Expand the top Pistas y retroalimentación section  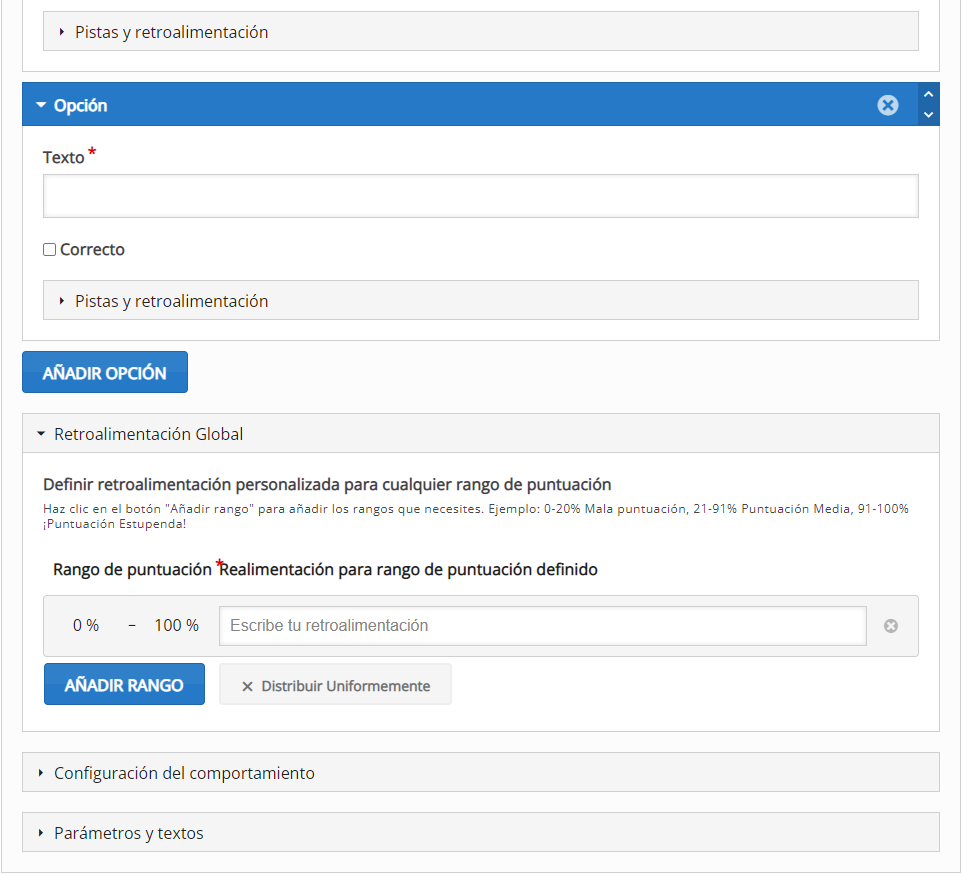(480, 31)
